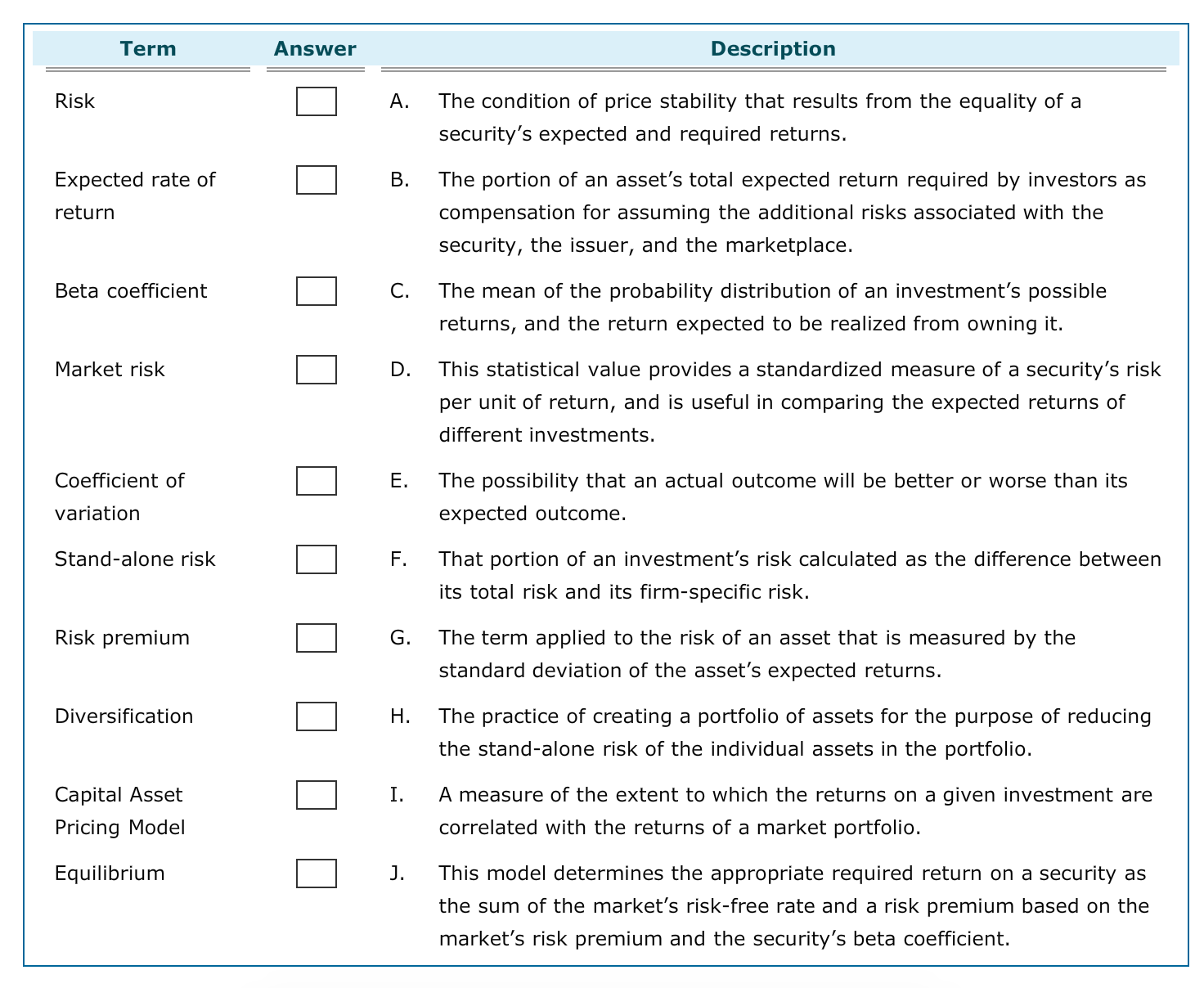
Task: Select the Equilibrium answer box
Action: coord(316,873)
